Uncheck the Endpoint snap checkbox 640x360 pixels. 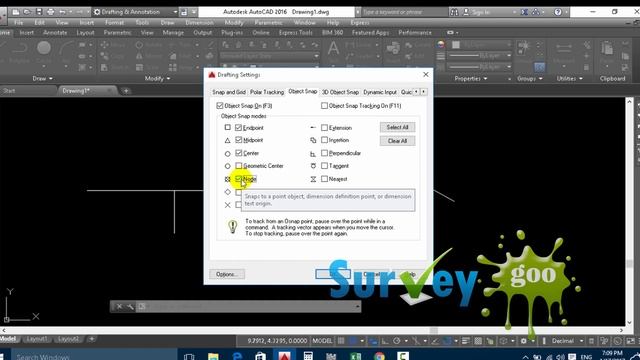(239, 128)
